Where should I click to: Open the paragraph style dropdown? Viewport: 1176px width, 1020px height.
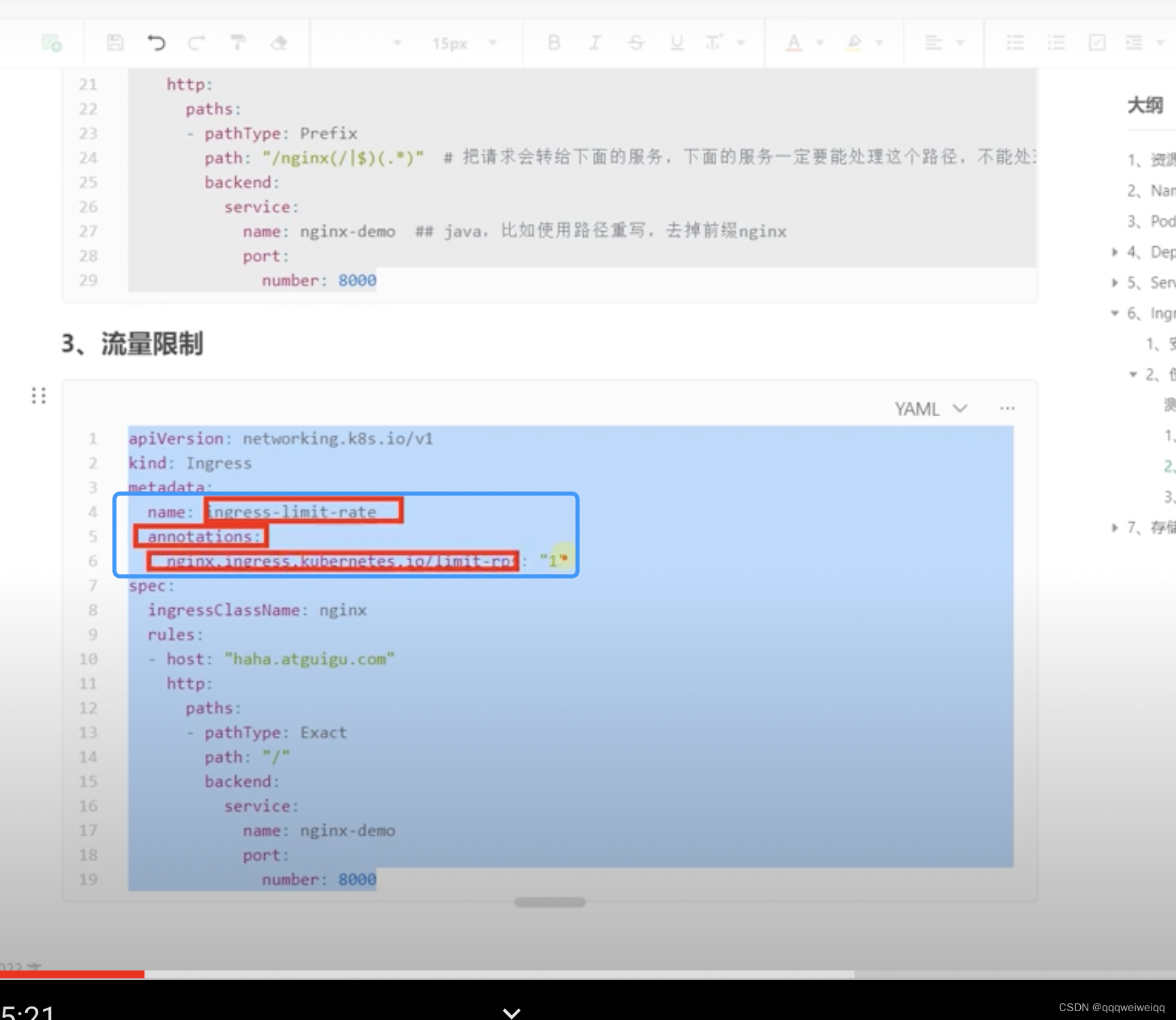397,43
